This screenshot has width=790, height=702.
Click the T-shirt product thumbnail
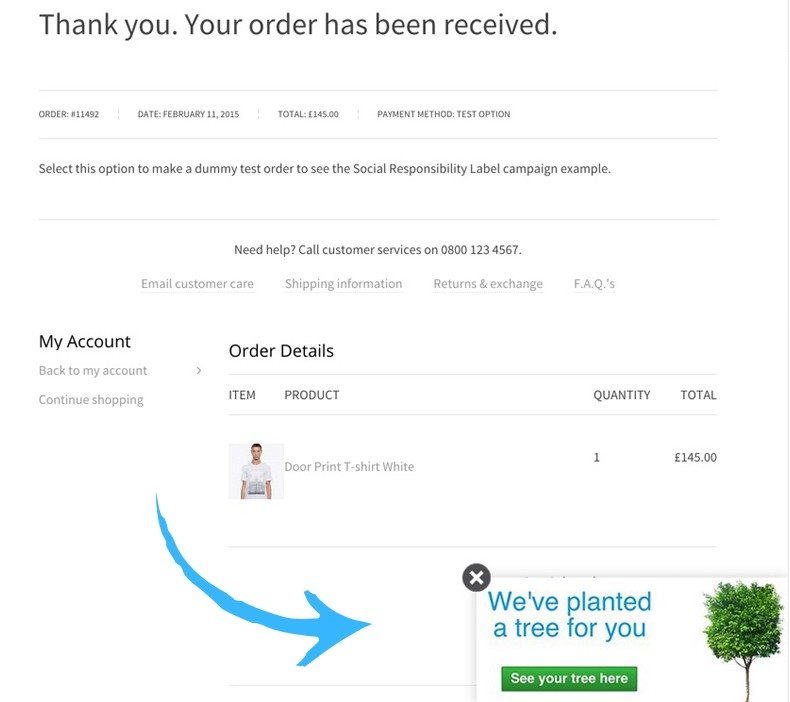tap(256, 471)
